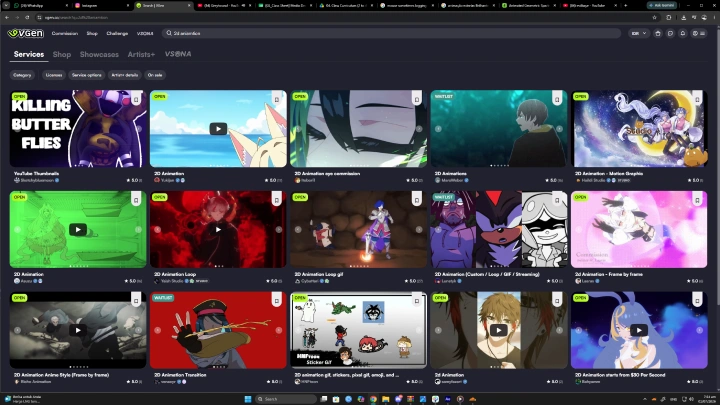Open the sticker GIF service thumbnail
Viewport: 720px width, 405px height.
(358, 330)
